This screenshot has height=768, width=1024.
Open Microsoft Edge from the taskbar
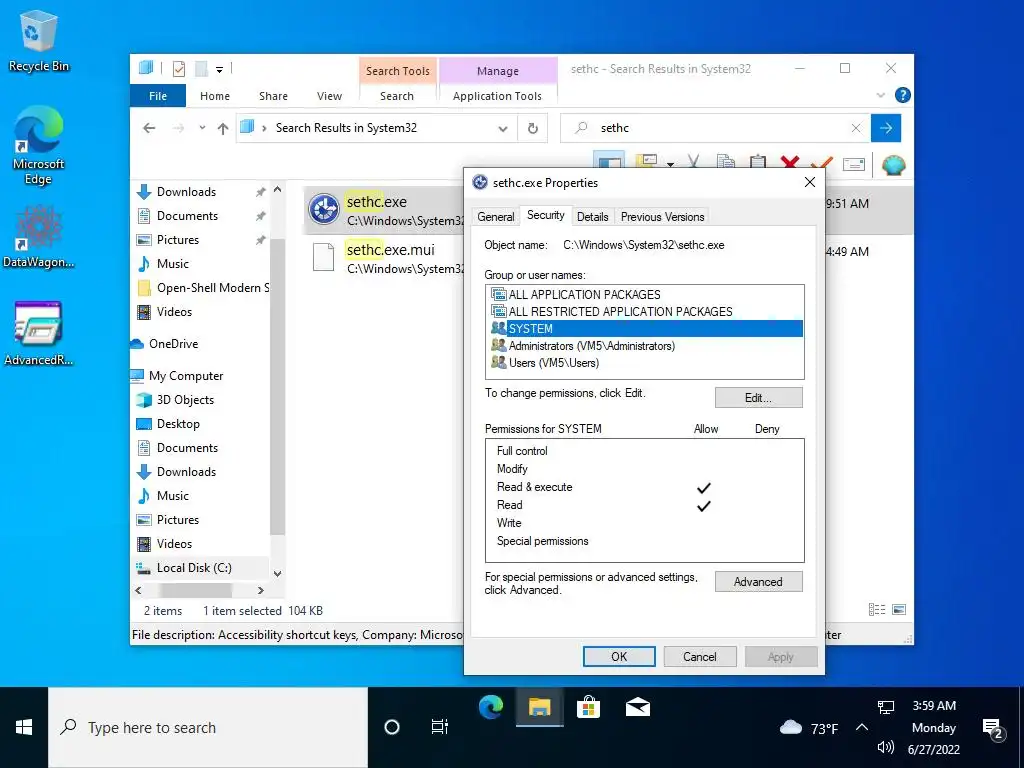(490, 707)
